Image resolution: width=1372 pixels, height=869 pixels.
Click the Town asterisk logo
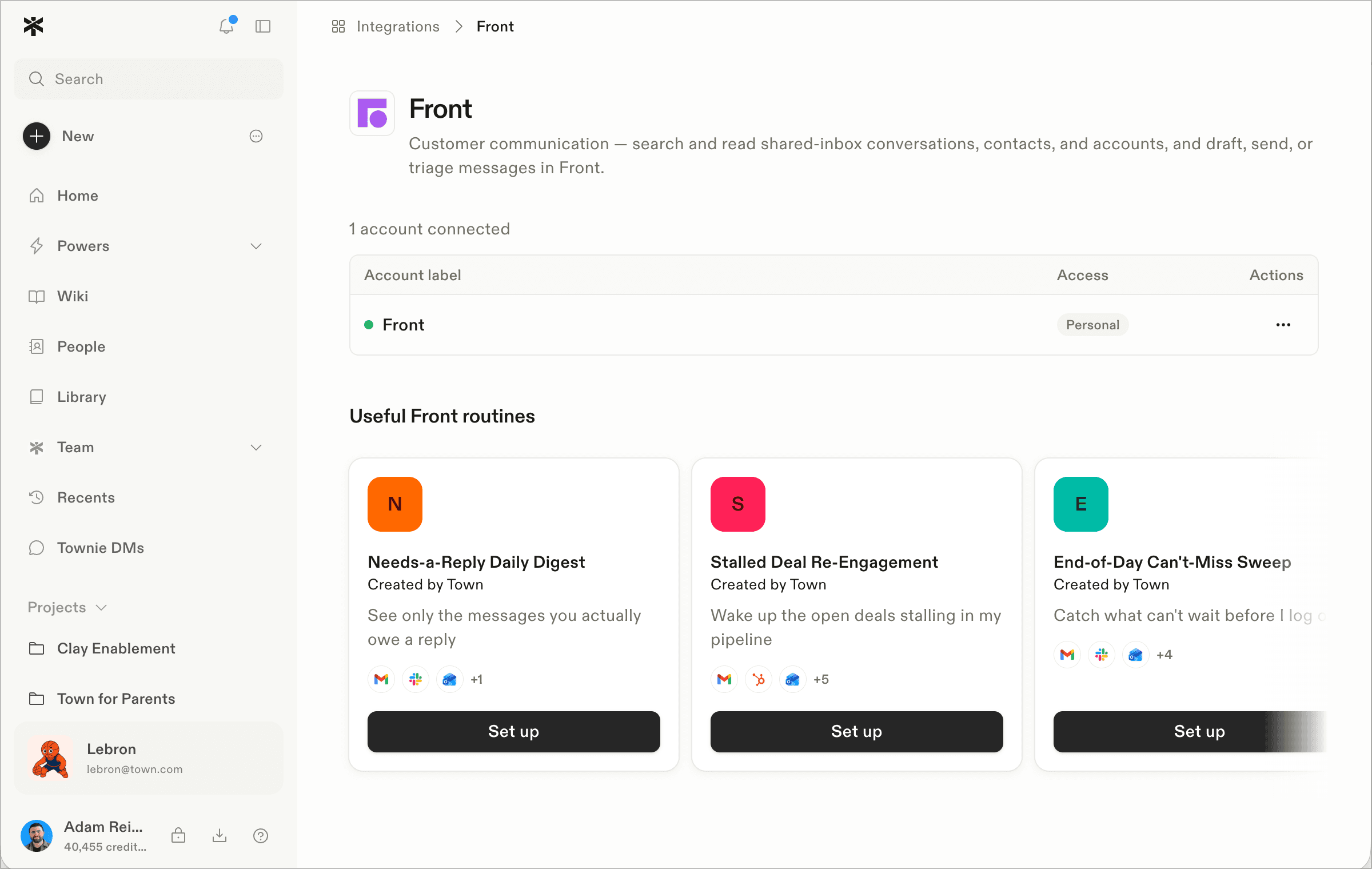pos(34,26)
